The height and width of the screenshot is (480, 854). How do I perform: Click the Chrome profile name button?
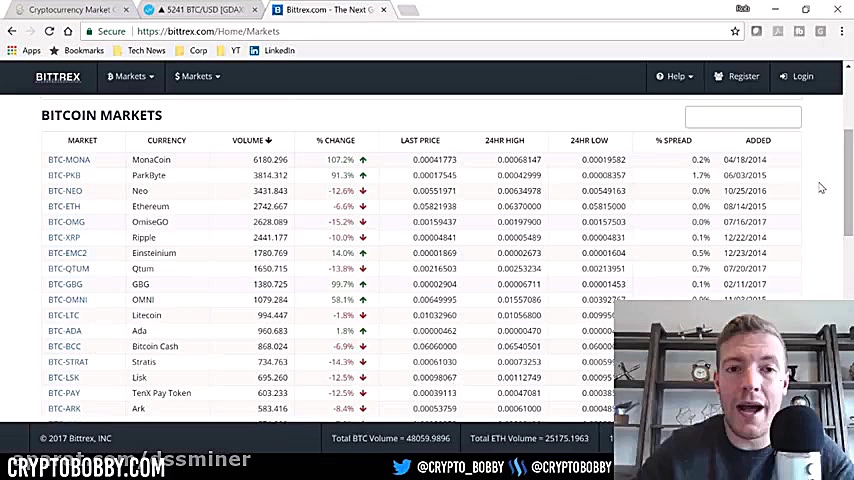(x=742, y=9)
